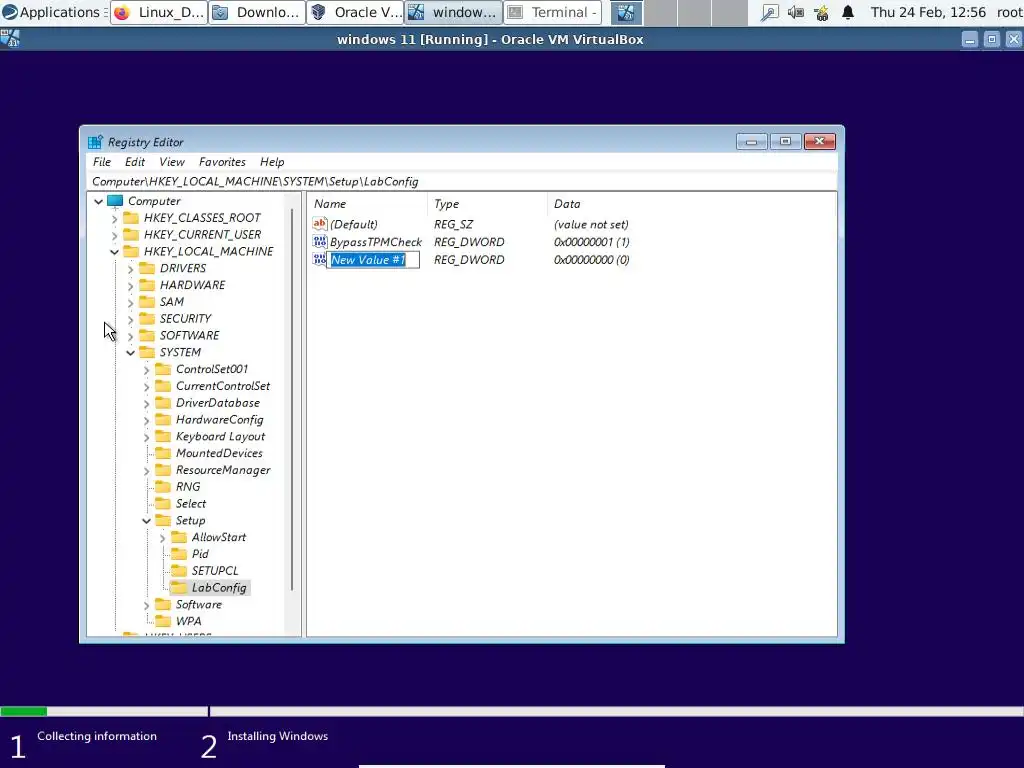This screenshot has height=768, width=1024.
Task: Collapse the SYSTEM key chevron
Action: 130,353
